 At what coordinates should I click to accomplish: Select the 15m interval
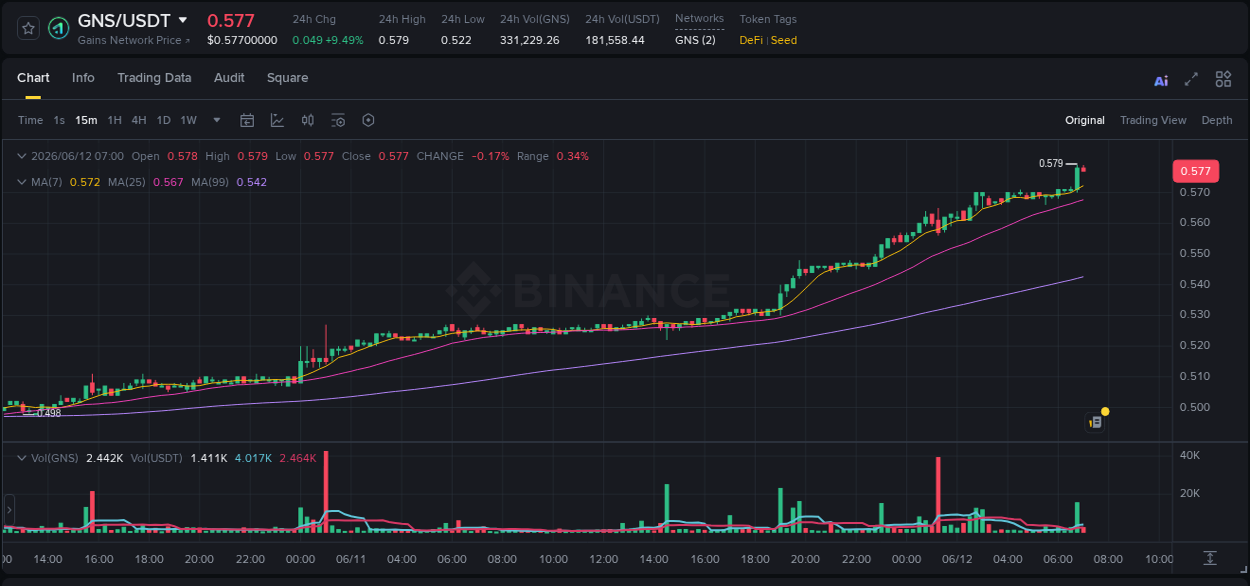coord(86,120)
